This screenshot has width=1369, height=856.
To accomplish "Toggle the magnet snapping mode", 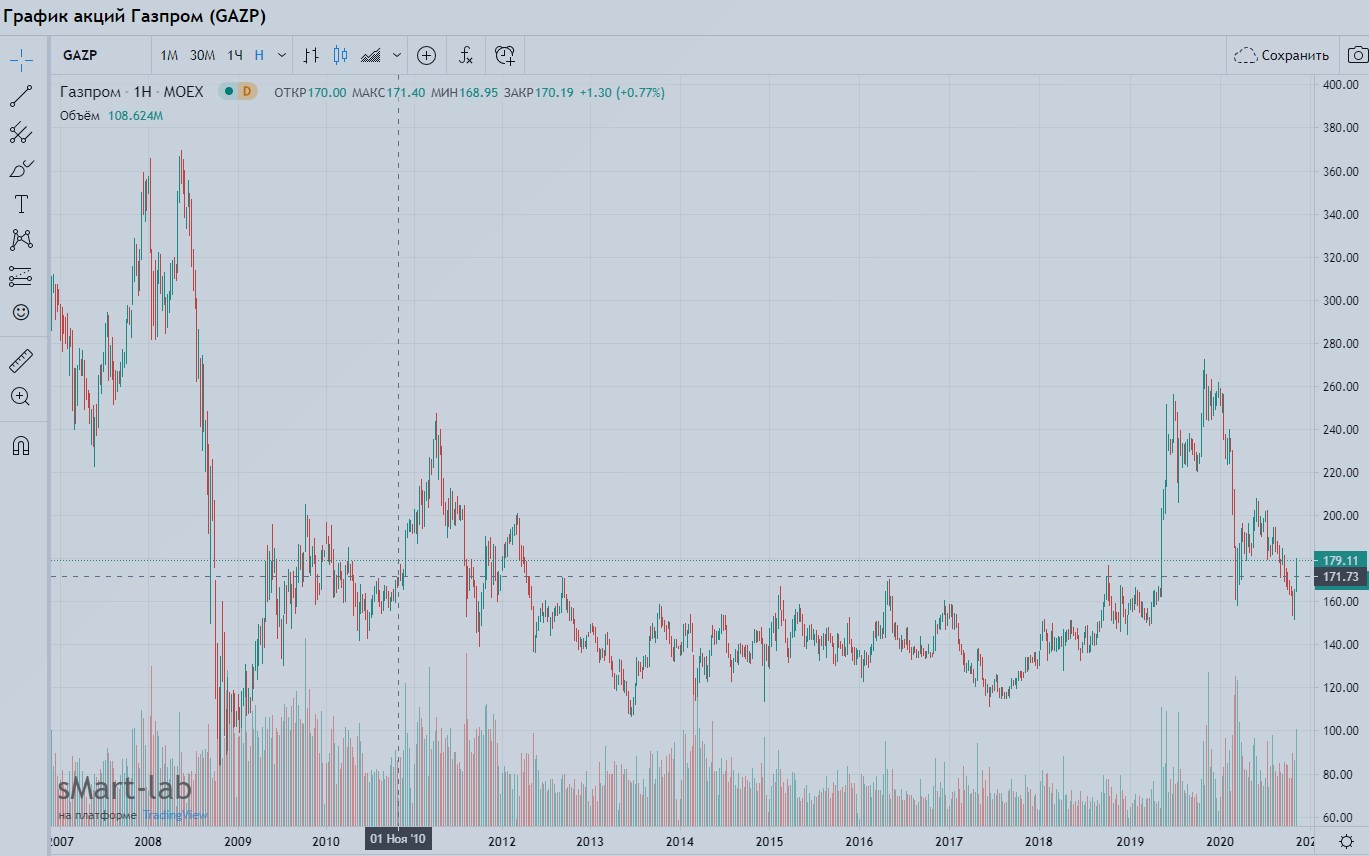I will click(x=21, y=446).
